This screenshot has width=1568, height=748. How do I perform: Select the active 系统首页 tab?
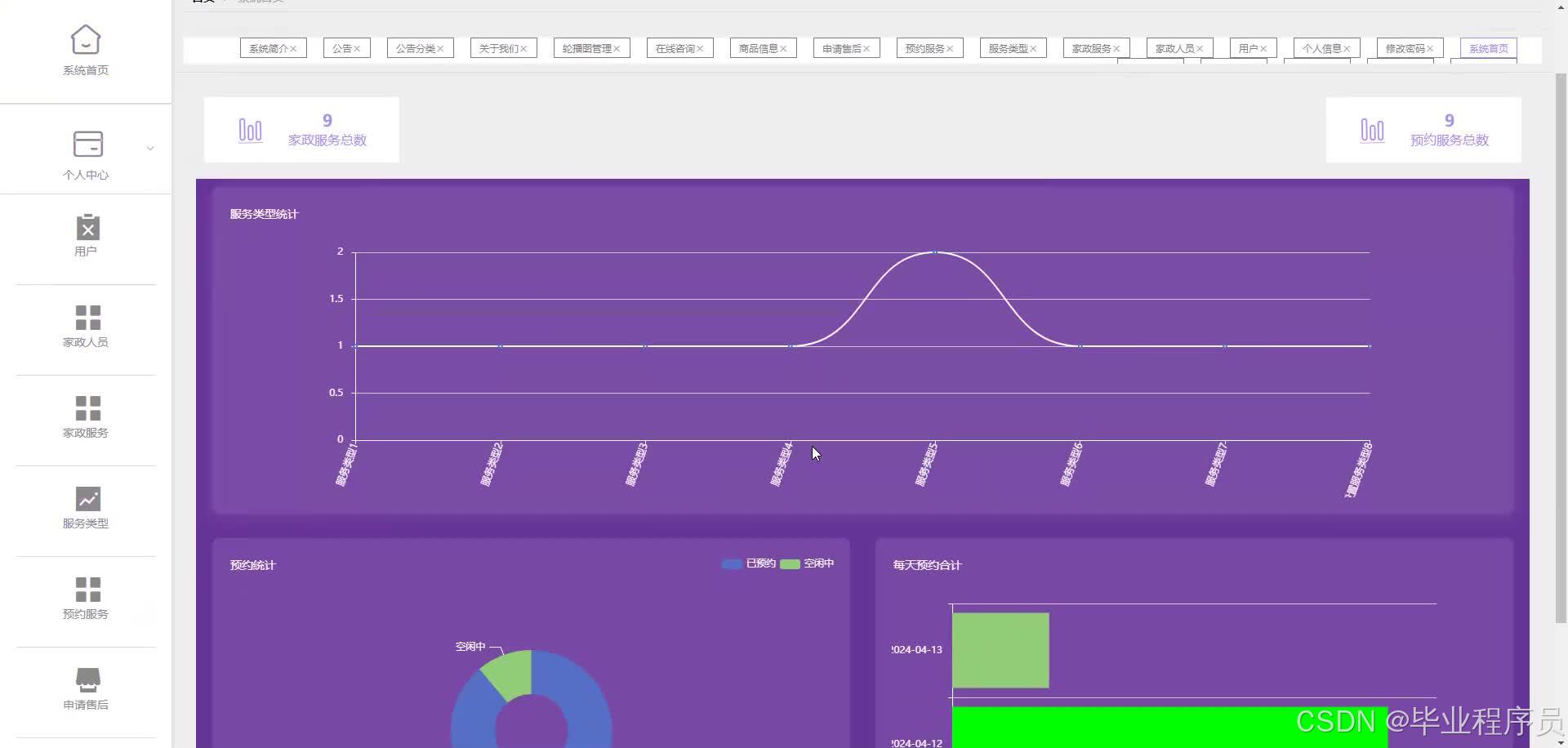point(1488,48)
